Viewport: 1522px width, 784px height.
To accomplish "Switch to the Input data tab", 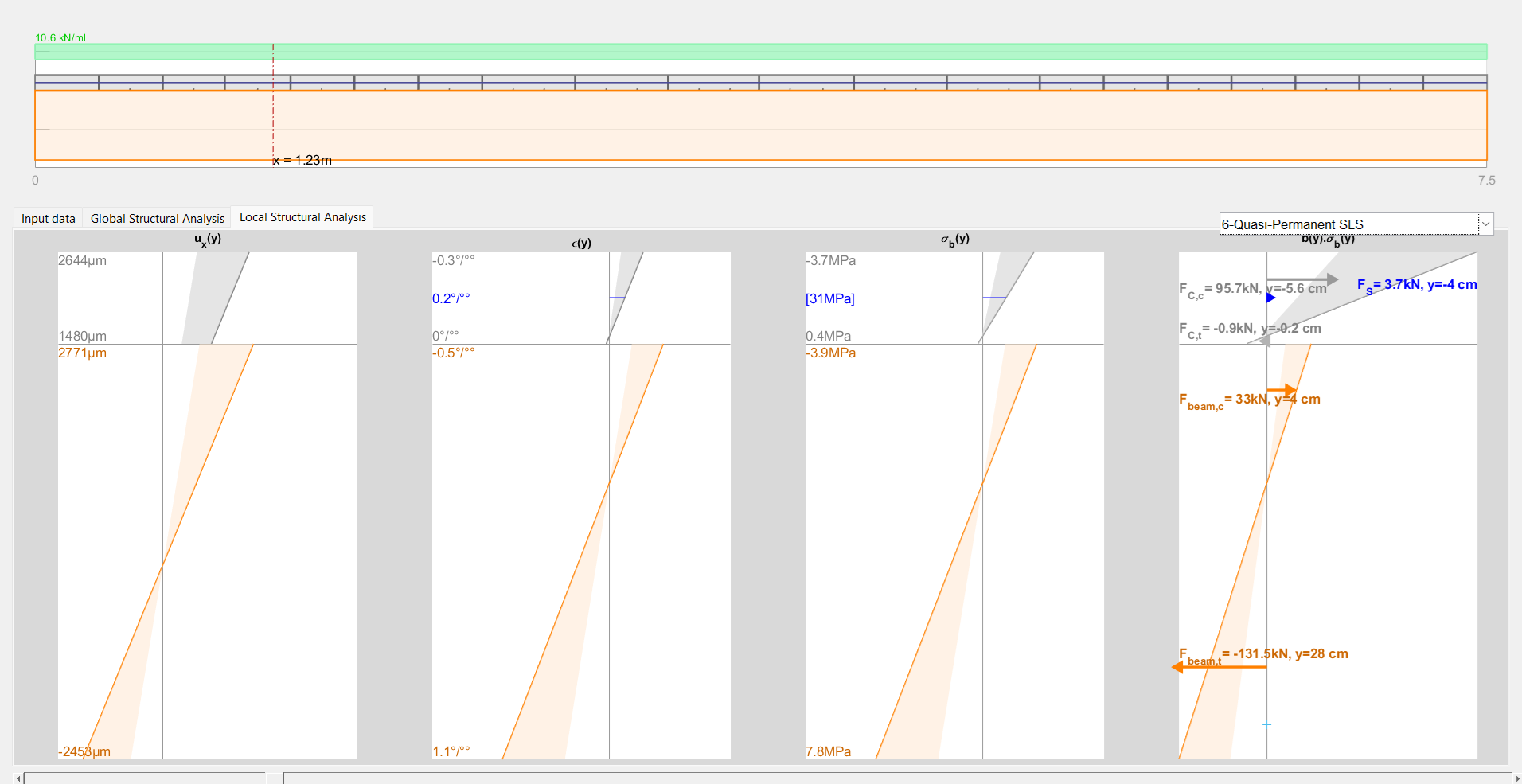I will tap(48, 219).
